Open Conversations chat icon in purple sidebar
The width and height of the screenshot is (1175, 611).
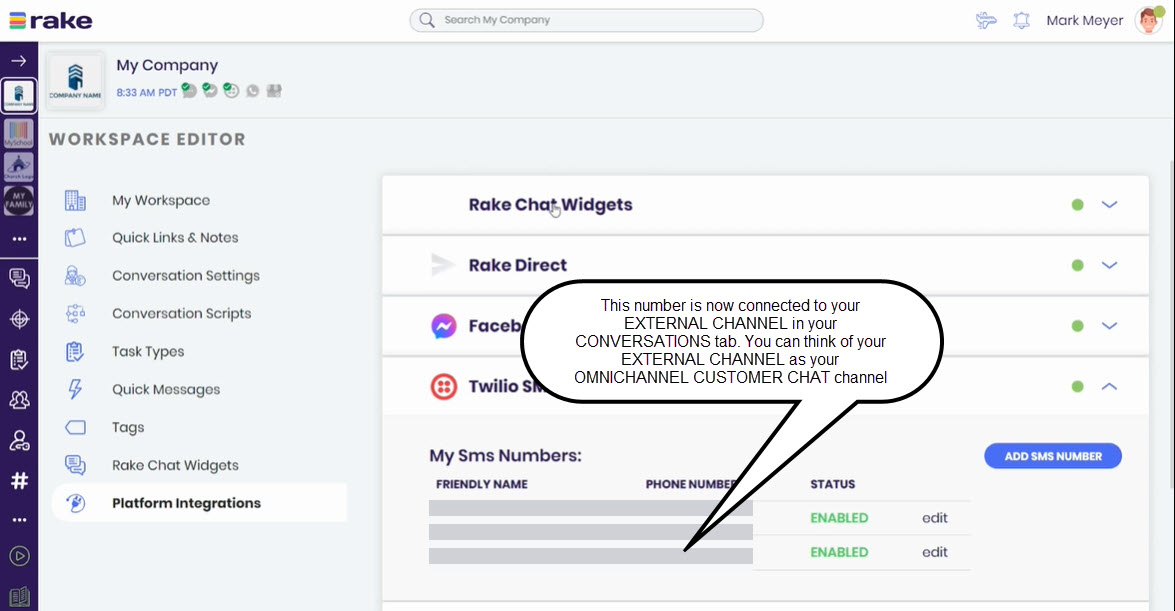click(x=19, y=278)
